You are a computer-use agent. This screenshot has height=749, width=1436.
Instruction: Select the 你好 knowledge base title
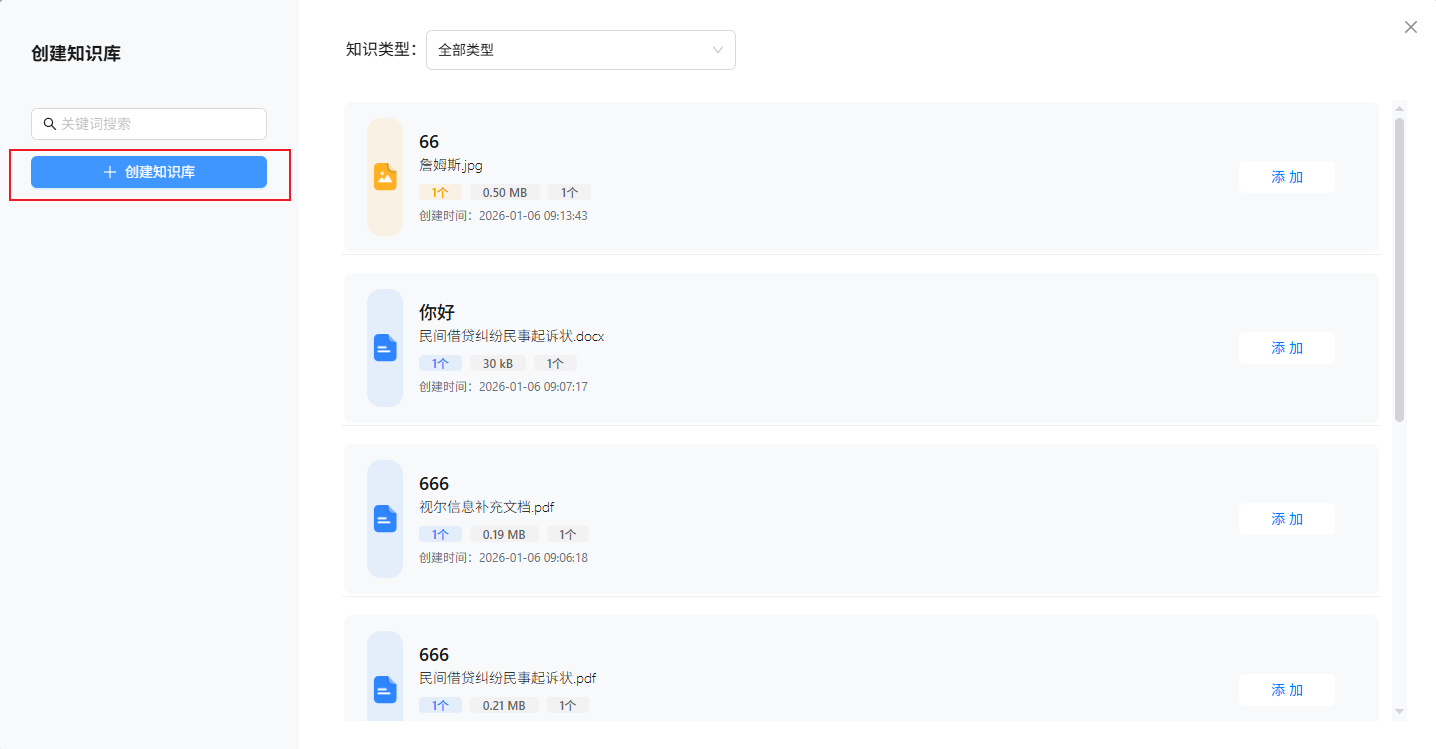coord(437,312)
